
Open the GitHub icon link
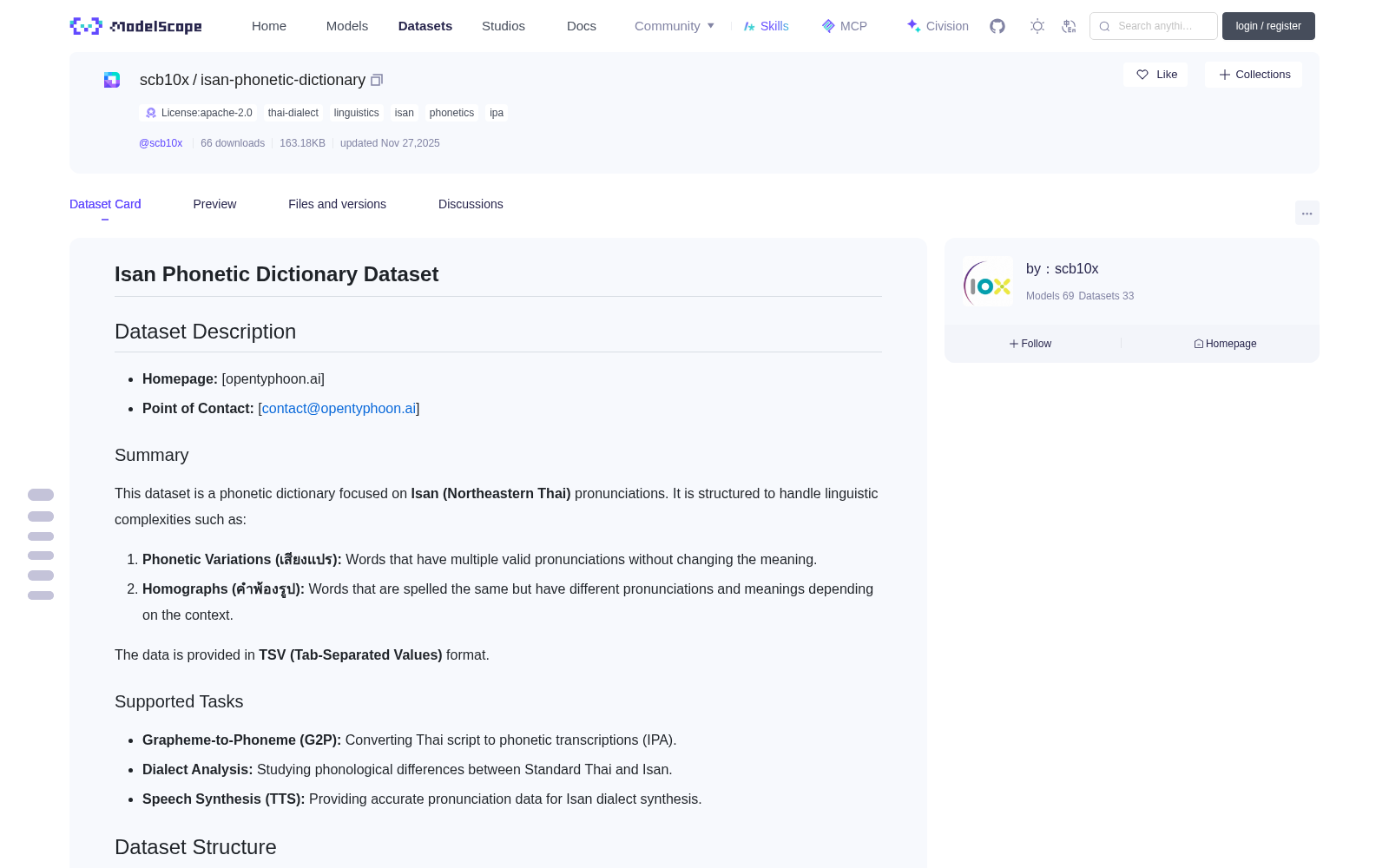point(997,26)
